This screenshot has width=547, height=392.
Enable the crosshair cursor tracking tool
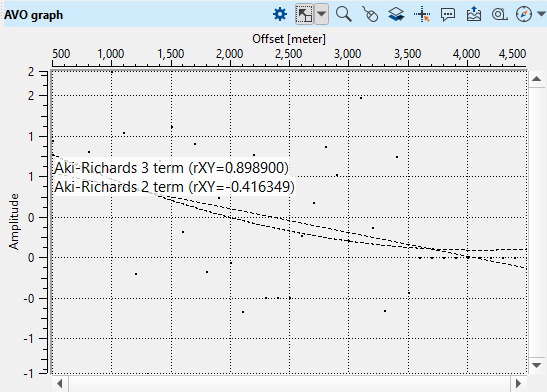[422, 15]
